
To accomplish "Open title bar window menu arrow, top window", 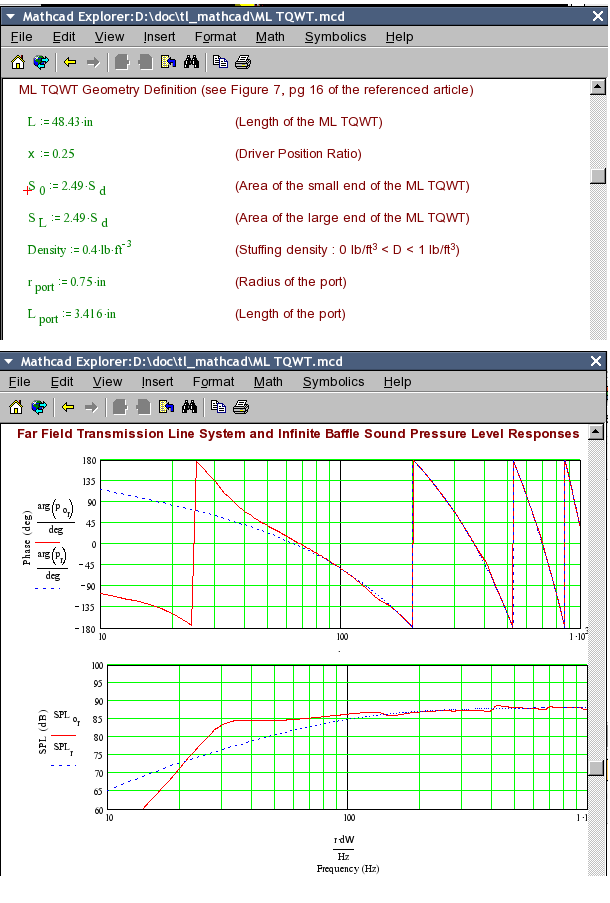I will coord(10,16).
